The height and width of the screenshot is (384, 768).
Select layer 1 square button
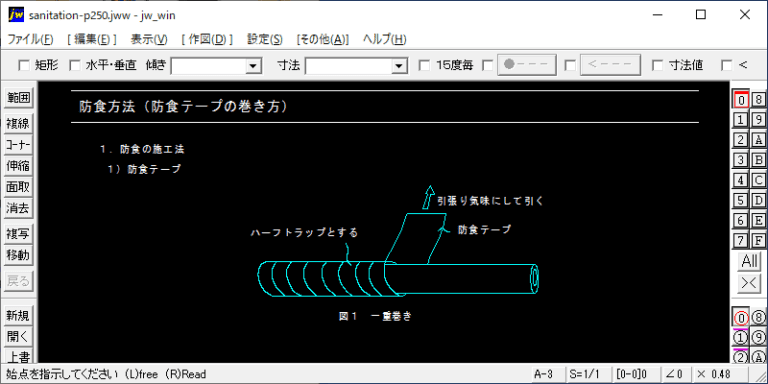741,120
